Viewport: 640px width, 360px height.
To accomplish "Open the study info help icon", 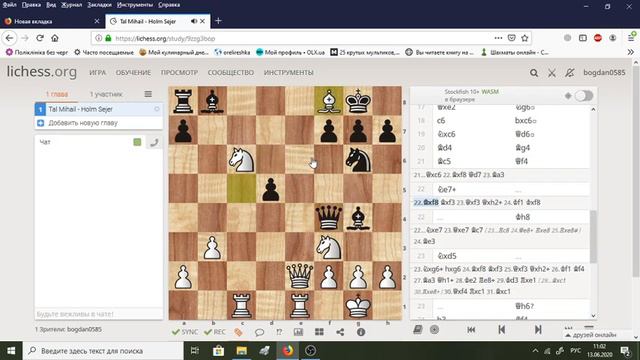I will tap(361, 332).
